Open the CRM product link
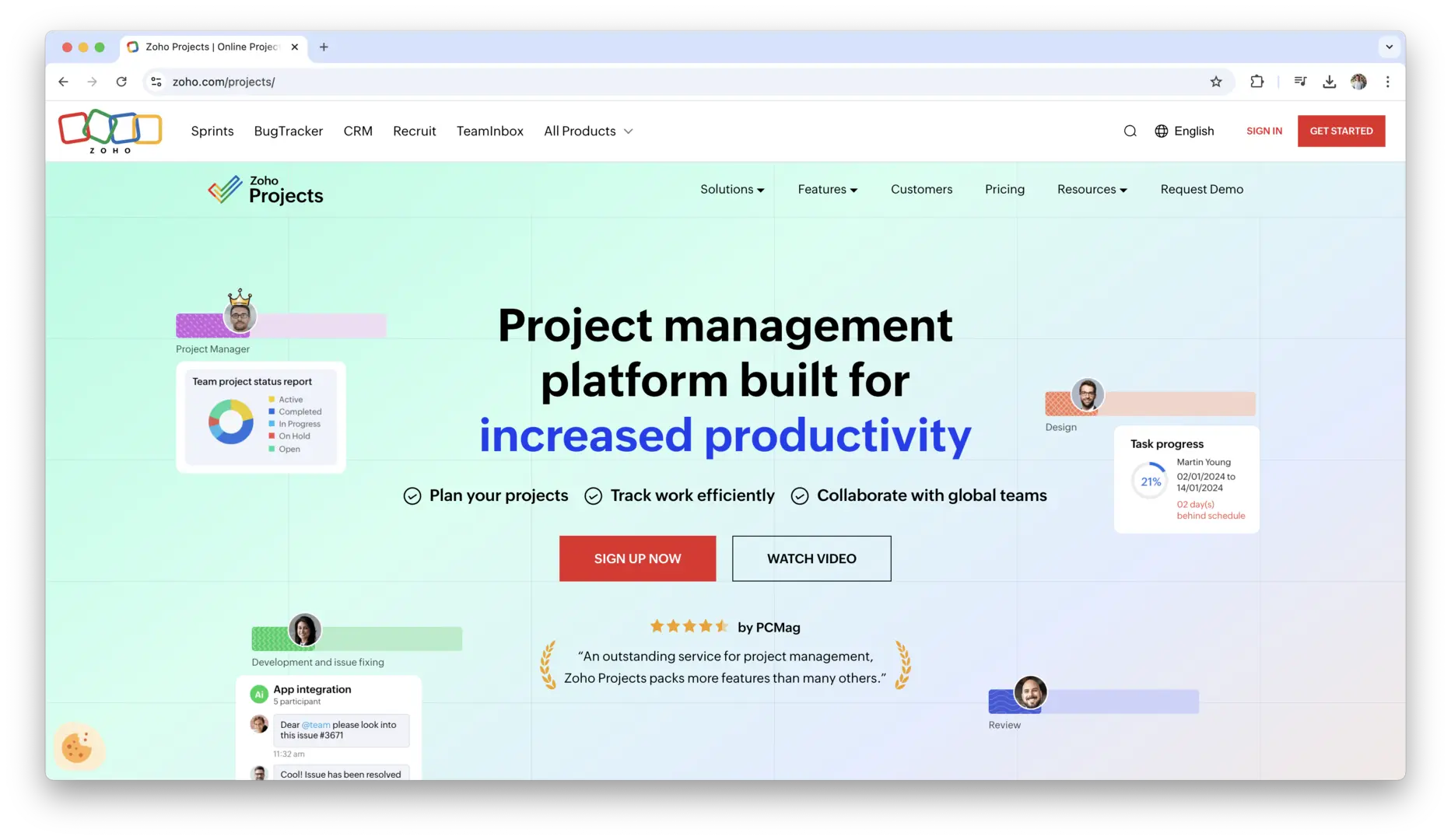Image resolution: width=1451 pixels, height=840 pixels. point(358,131)
